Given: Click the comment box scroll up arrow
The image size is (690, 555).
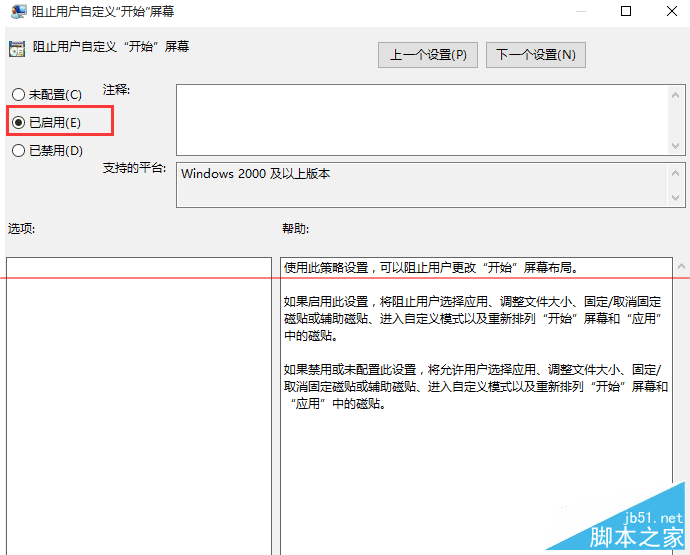Looking at the screenshot, I should [675, 95].
